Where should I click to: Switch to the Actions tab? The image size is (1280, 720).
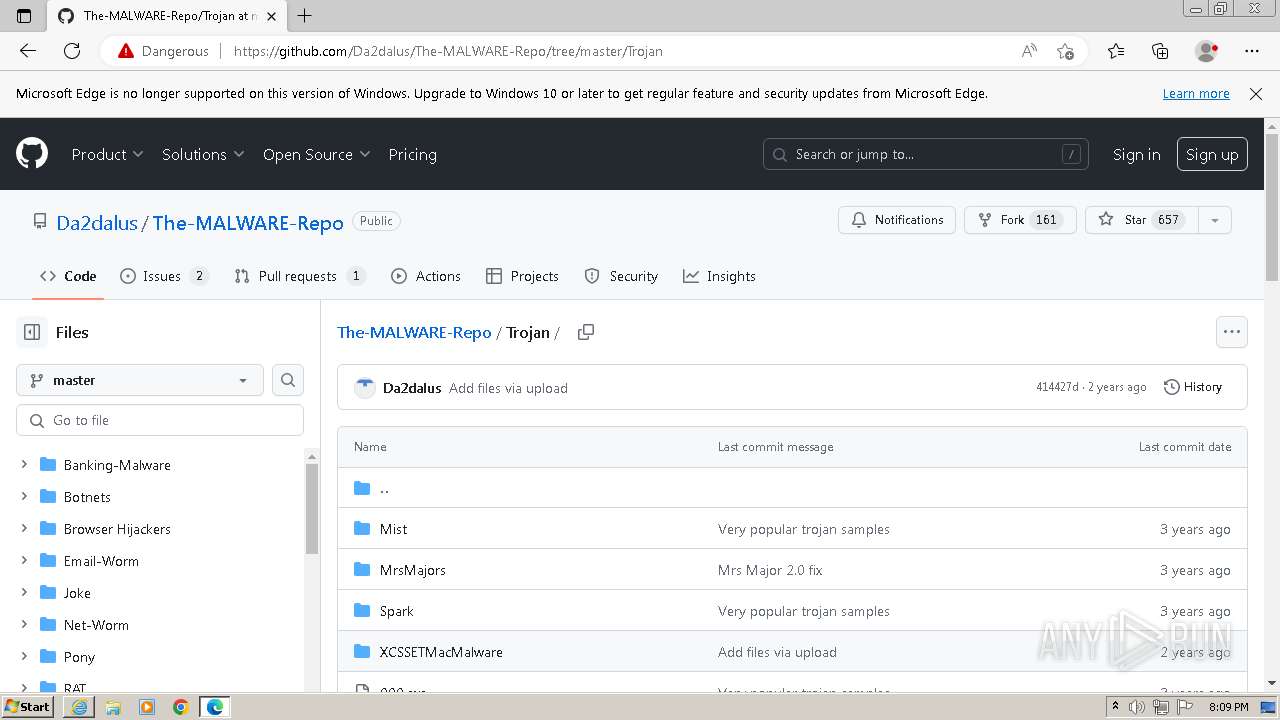tap(426, 276)
